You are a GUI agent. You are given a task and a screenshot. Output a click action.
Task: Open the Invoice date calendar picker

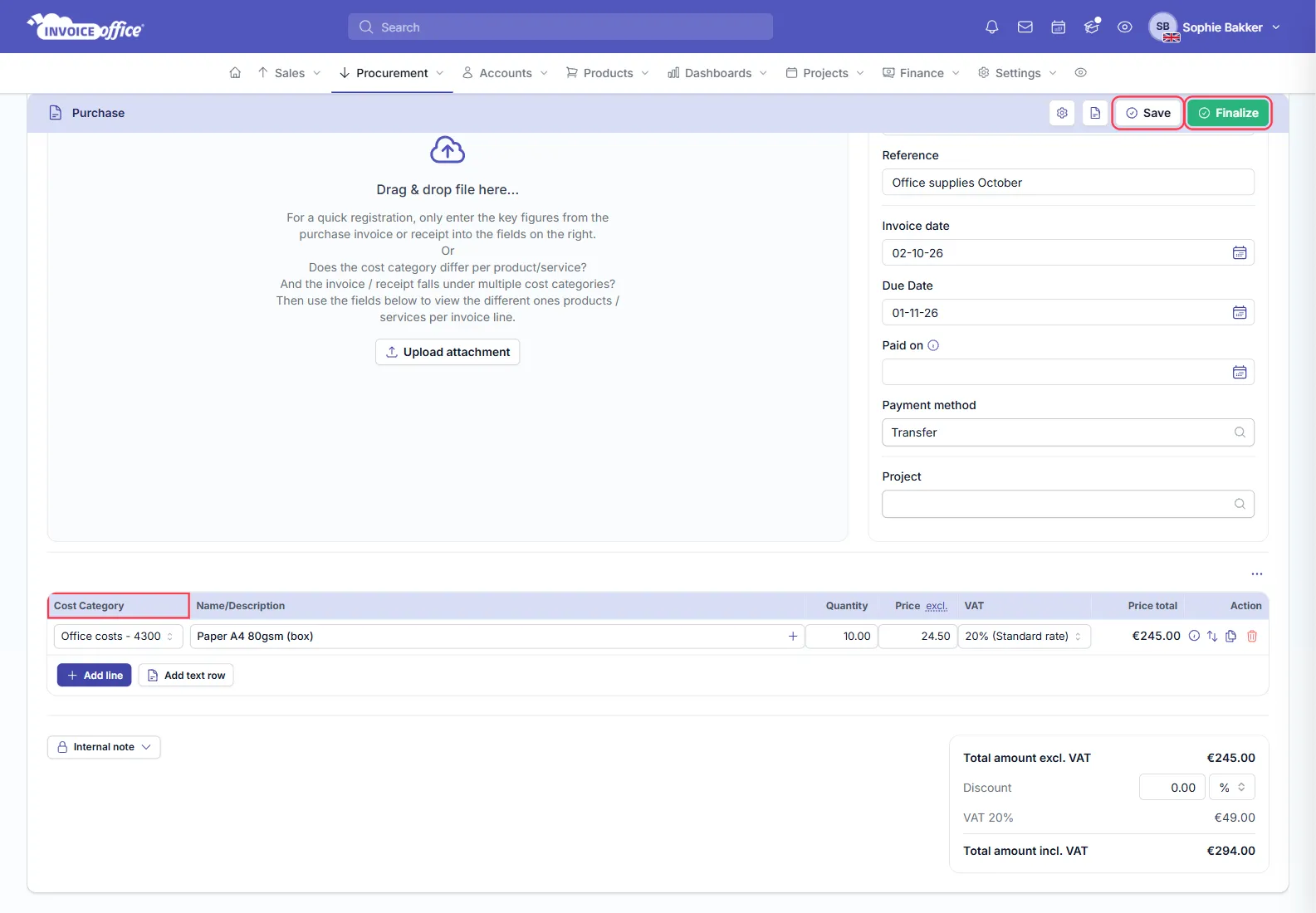(1240, 253)
